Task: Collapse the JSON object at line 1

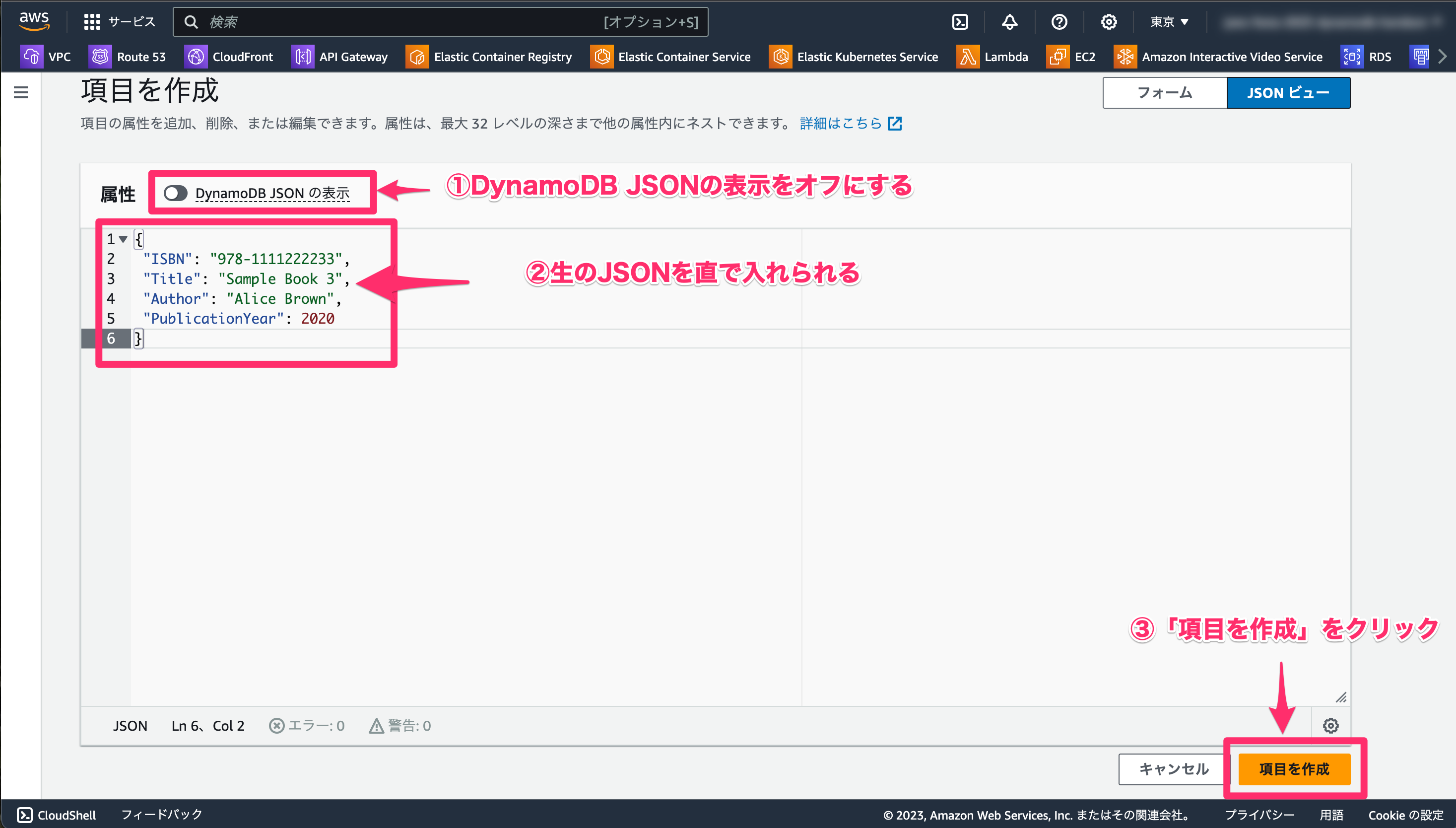Action: [123, 239]
